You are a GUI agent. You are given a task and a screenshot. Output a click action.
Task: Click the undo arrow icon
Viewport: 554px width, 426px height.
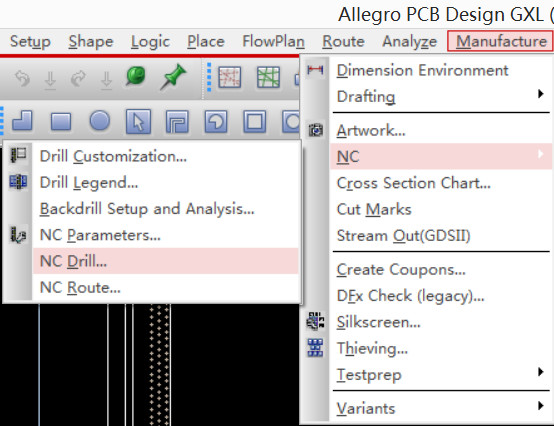(x=23, y=78)
